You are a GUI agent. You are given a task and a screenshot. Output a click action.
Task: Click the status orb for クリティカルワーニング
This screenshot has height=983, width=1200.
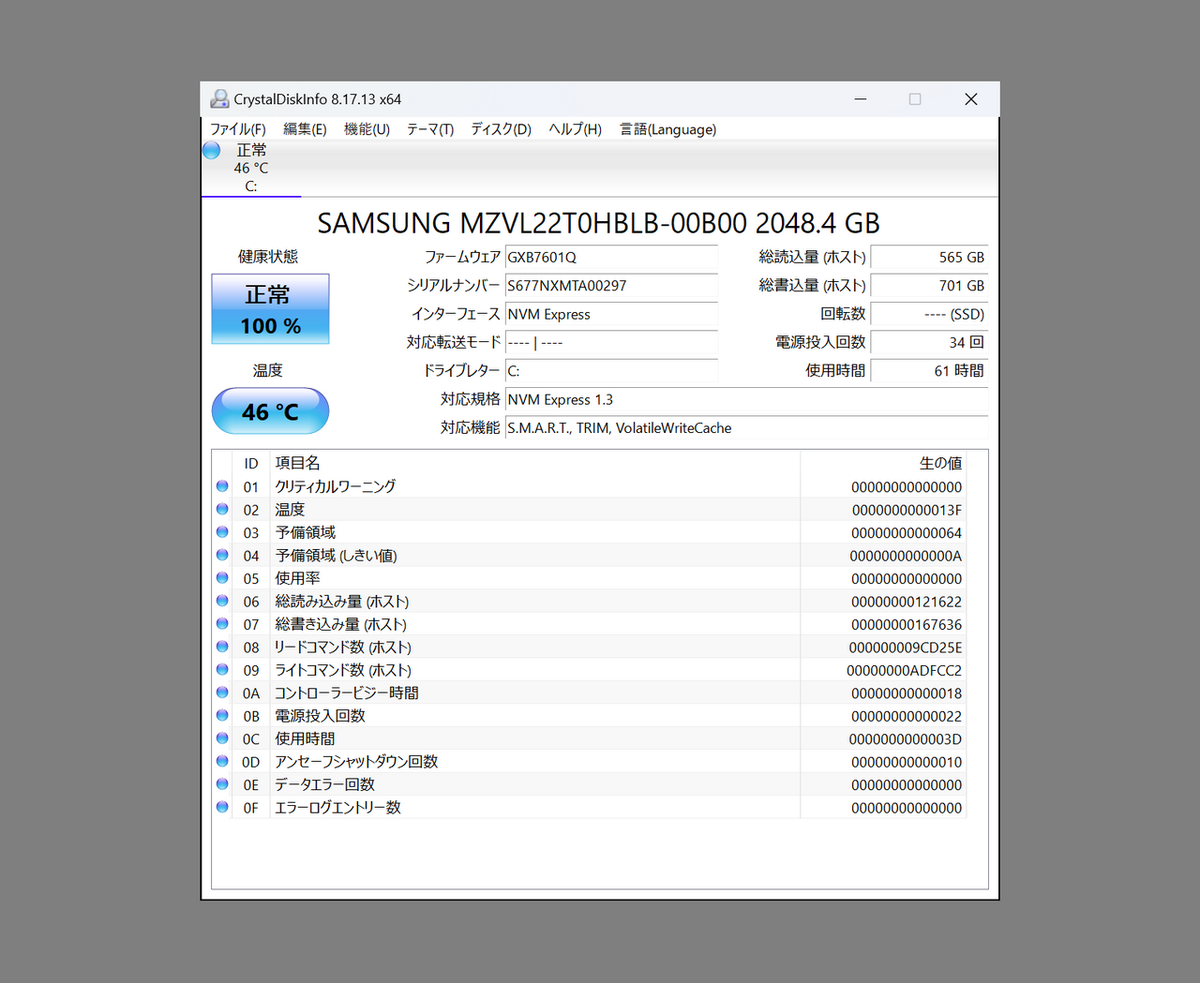pos(222,486)
